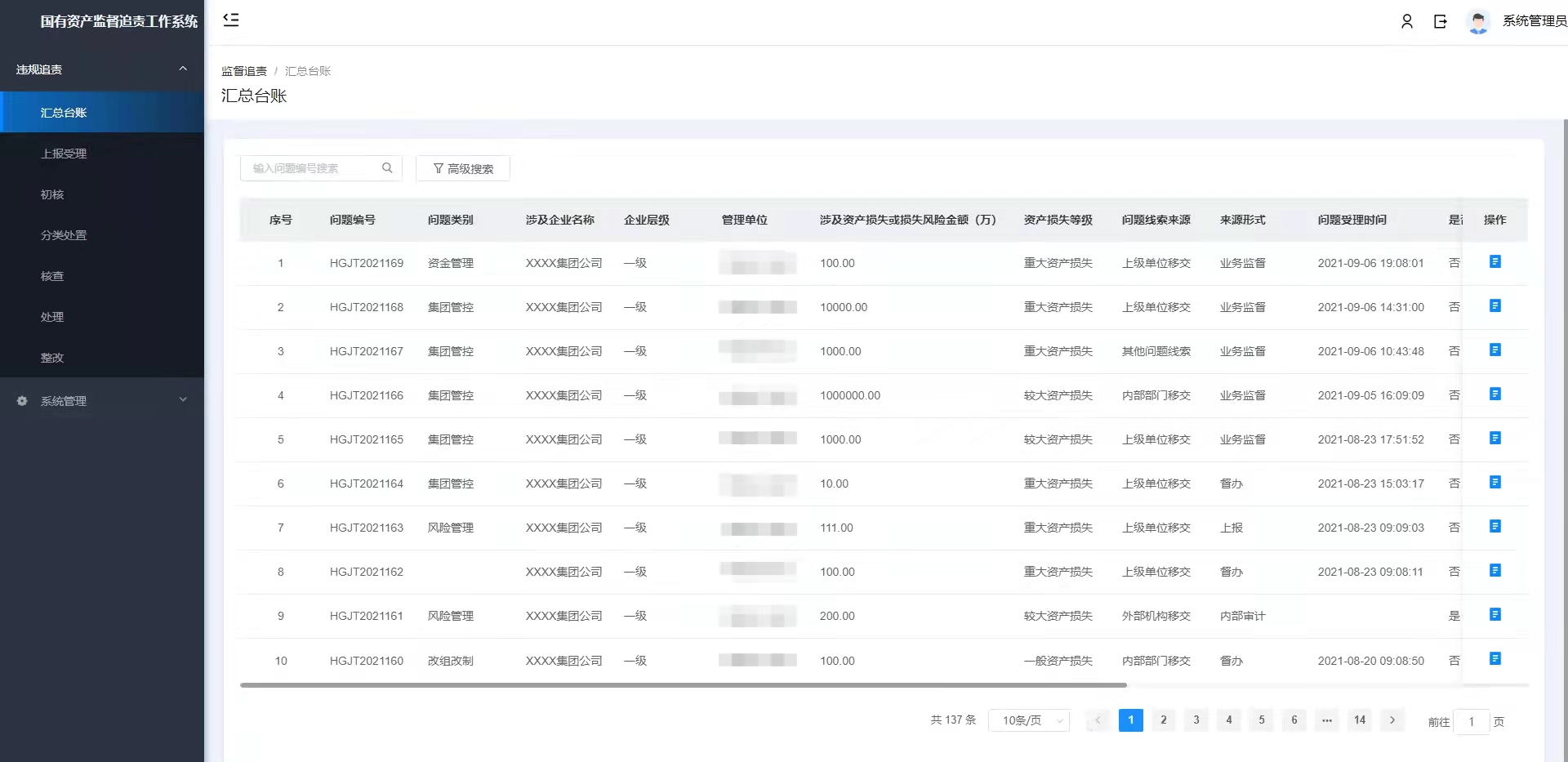1568x762 pixels.
Task: Click cell HGJT2021169
Action: pos(367,263)
